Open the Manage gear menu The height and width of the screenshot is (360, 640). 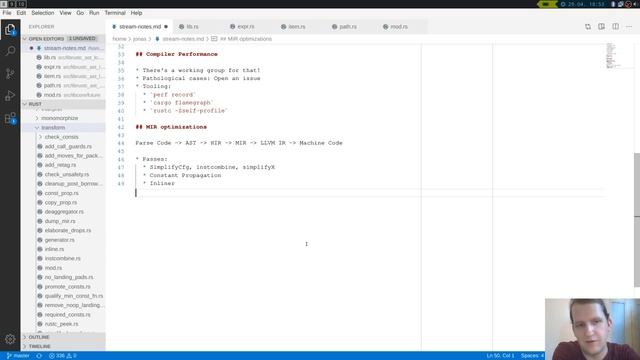[10, 339]
